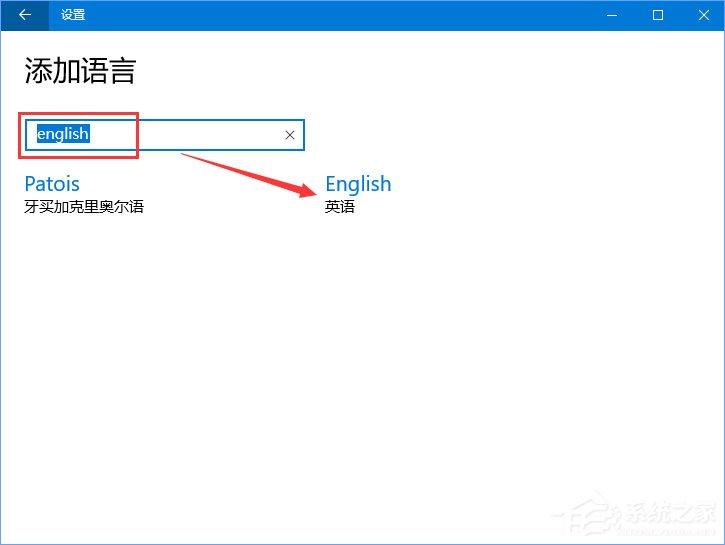Clear the search box with X icon
This screenshot has width=725, height=545.
pyautogui.click(x=290, y=135)
